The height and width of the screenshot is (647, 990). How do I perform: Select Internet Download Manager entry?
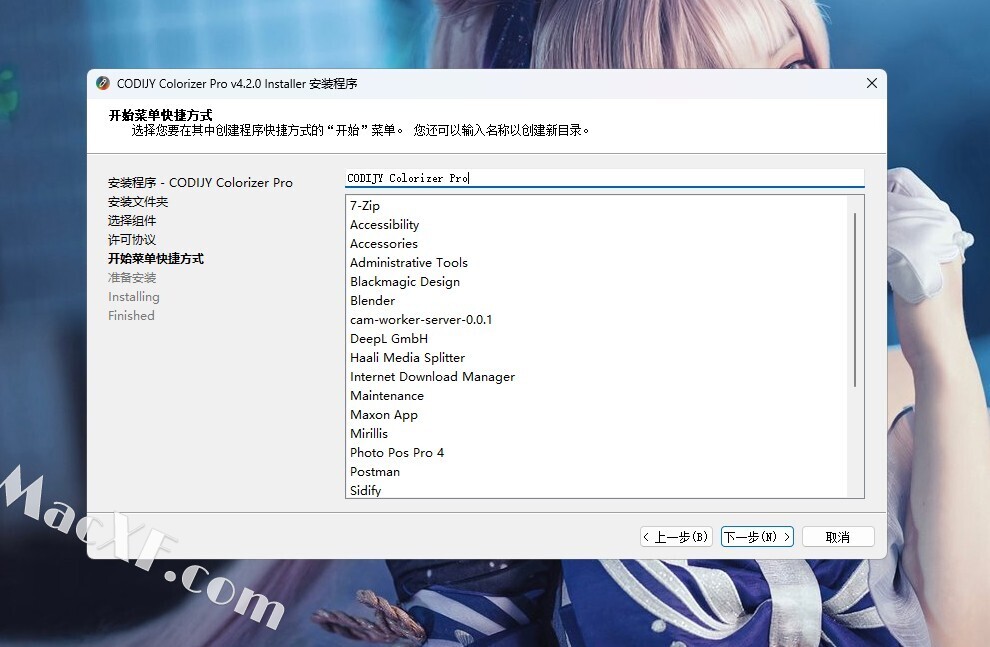click(x=432, y=377)
